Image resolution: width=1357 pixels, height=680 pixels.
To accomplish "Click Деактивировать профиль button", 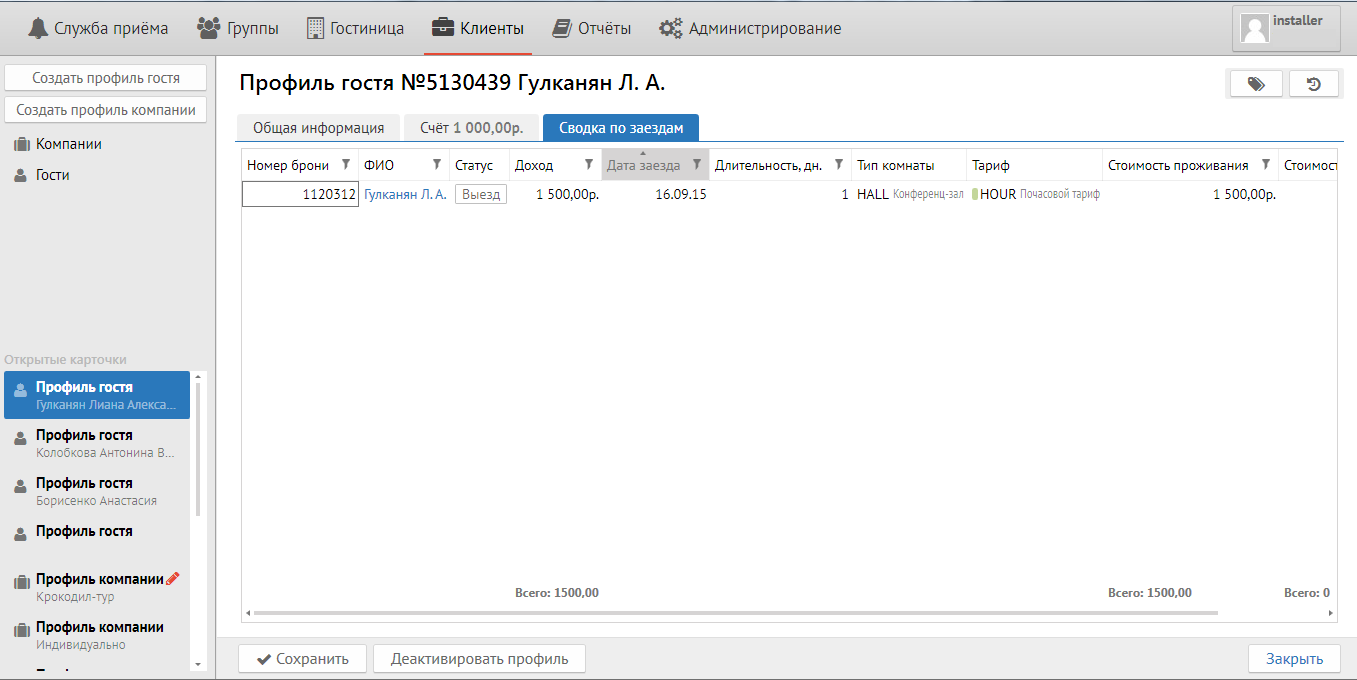I will (479, 659).
